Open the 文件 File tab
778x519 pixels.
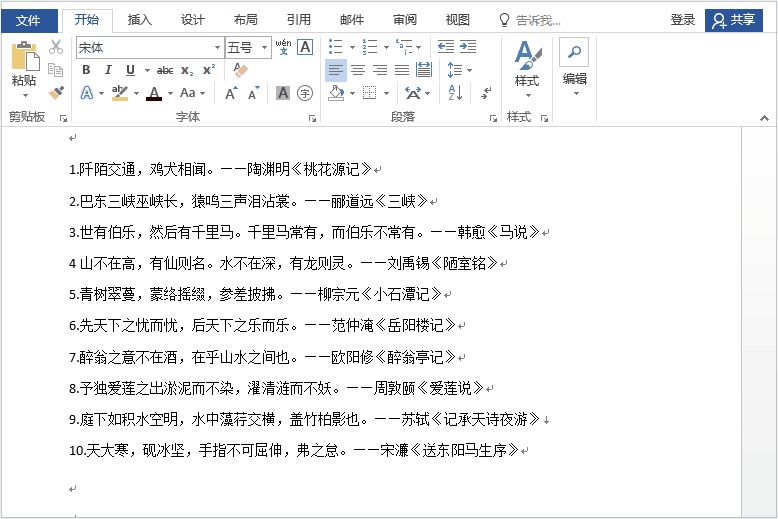tap(28, 20)
